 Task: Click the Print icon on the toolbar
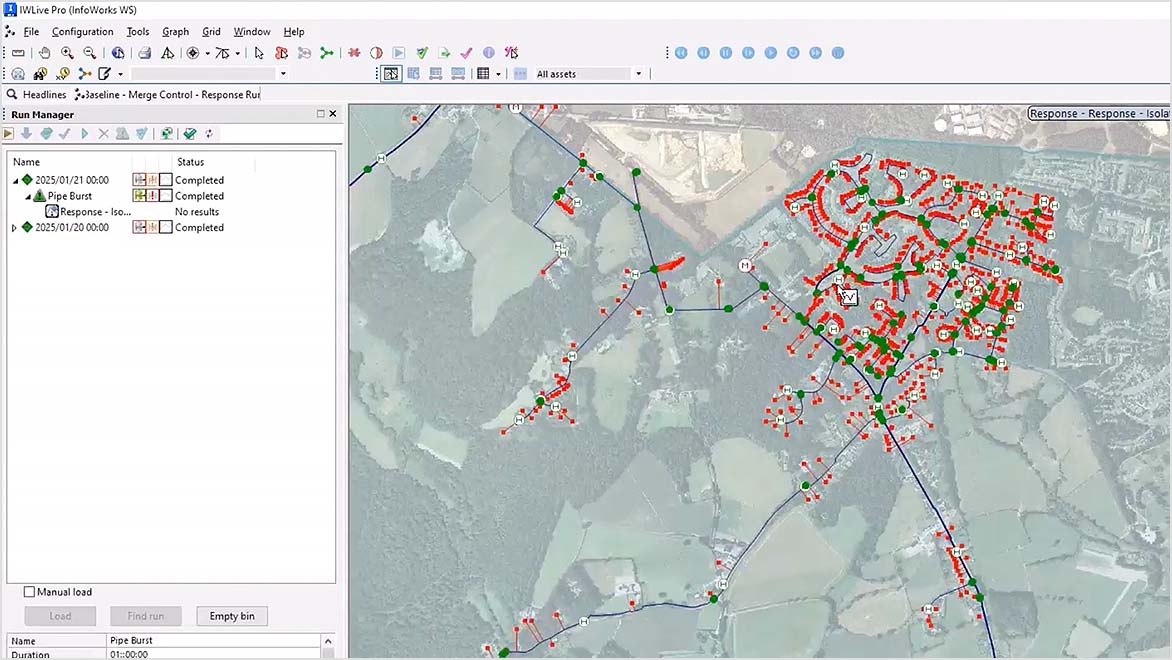tap(145, 52)
